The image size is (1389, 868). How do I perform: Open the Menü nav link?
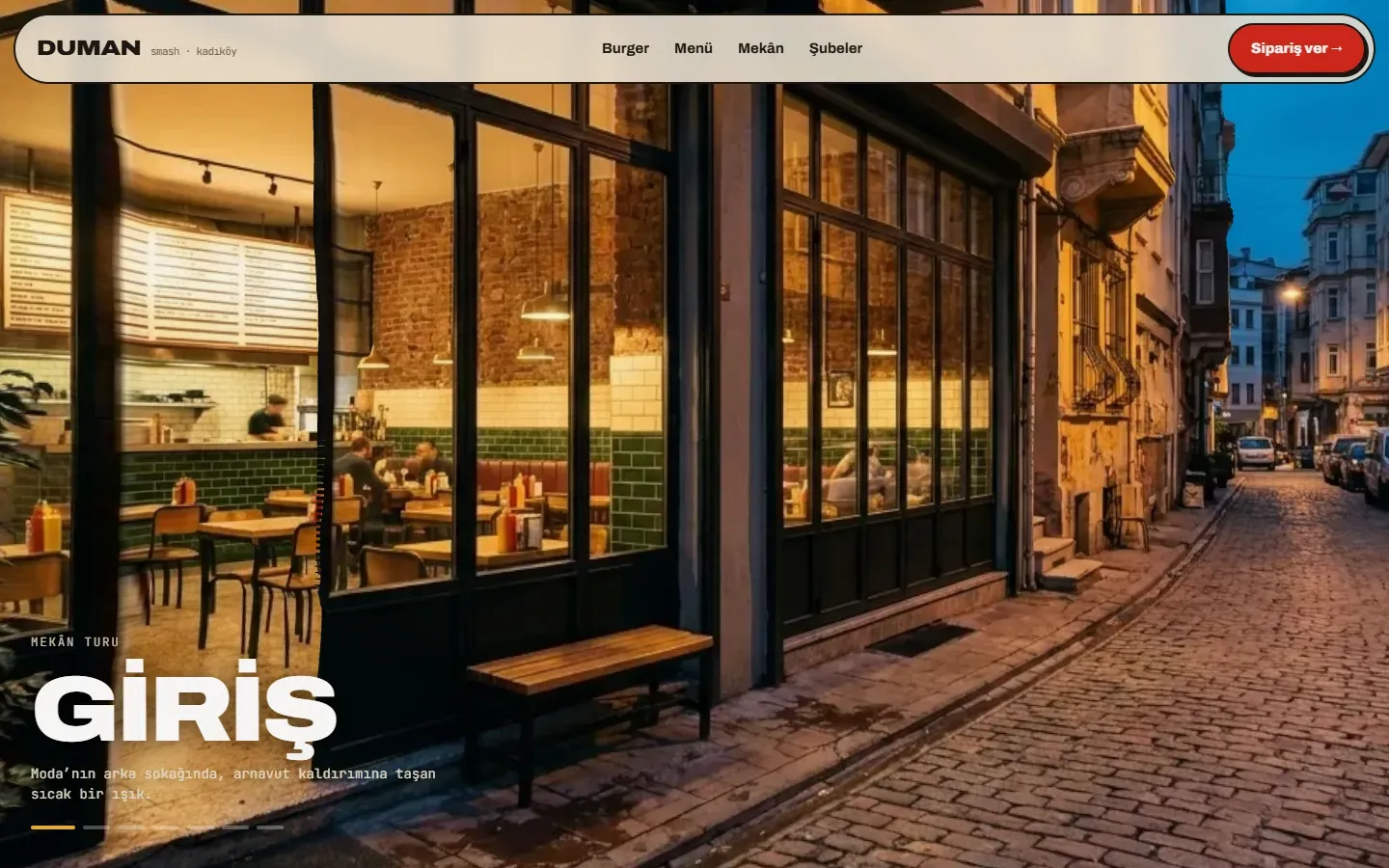[x=694, y=48]
